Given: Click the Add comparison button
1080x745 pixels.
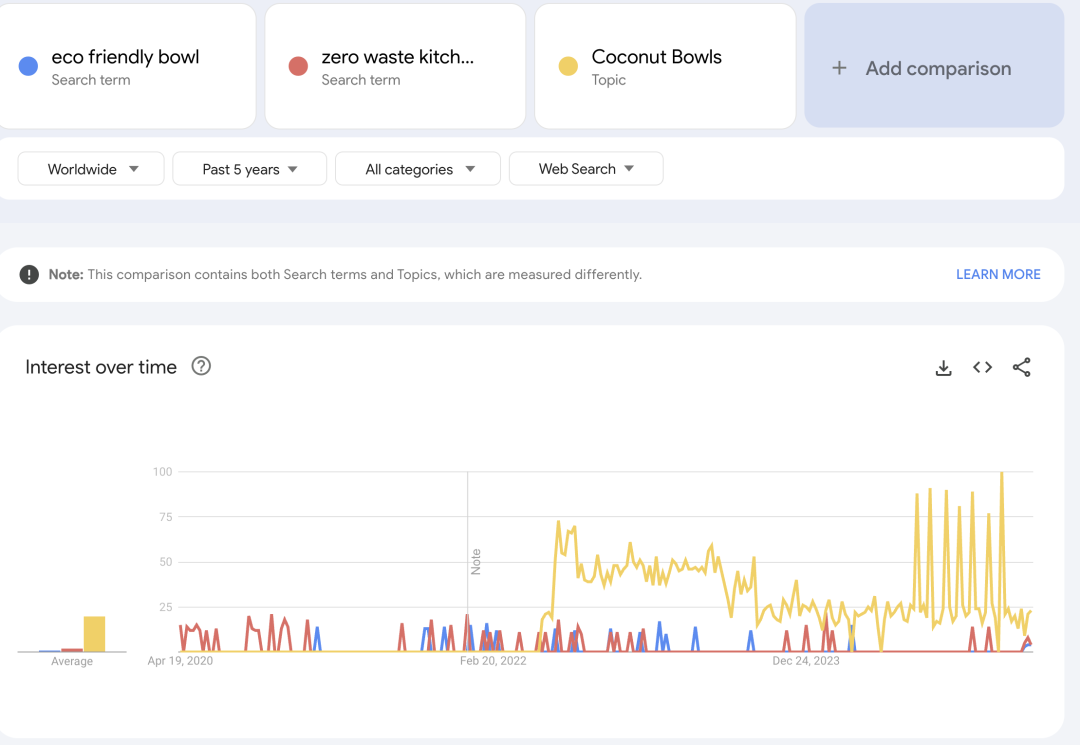Looking at the screenshot, I should (934, 67).
